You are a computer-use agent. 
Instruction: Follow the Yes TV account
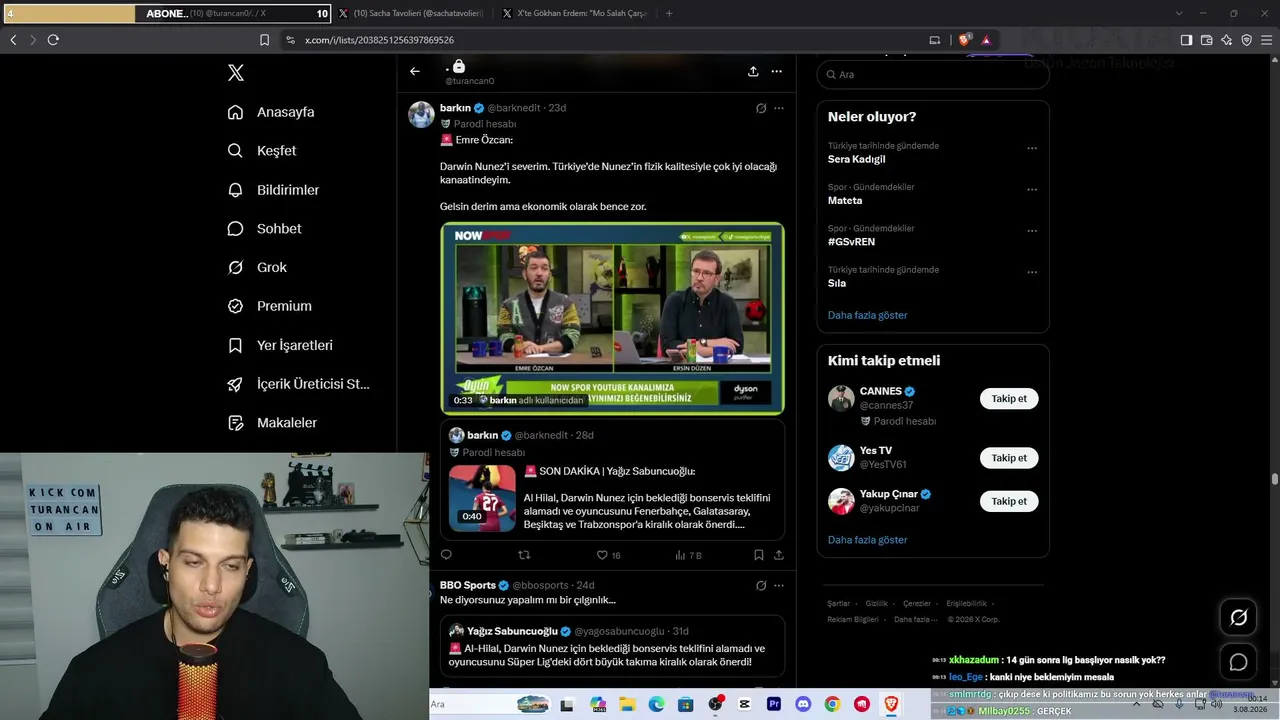pyautogui.click(x=1009, y=458)
